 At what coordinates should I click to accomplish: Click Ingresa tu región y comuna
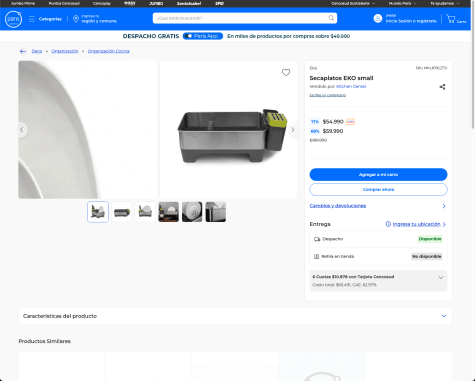[99, 19]
